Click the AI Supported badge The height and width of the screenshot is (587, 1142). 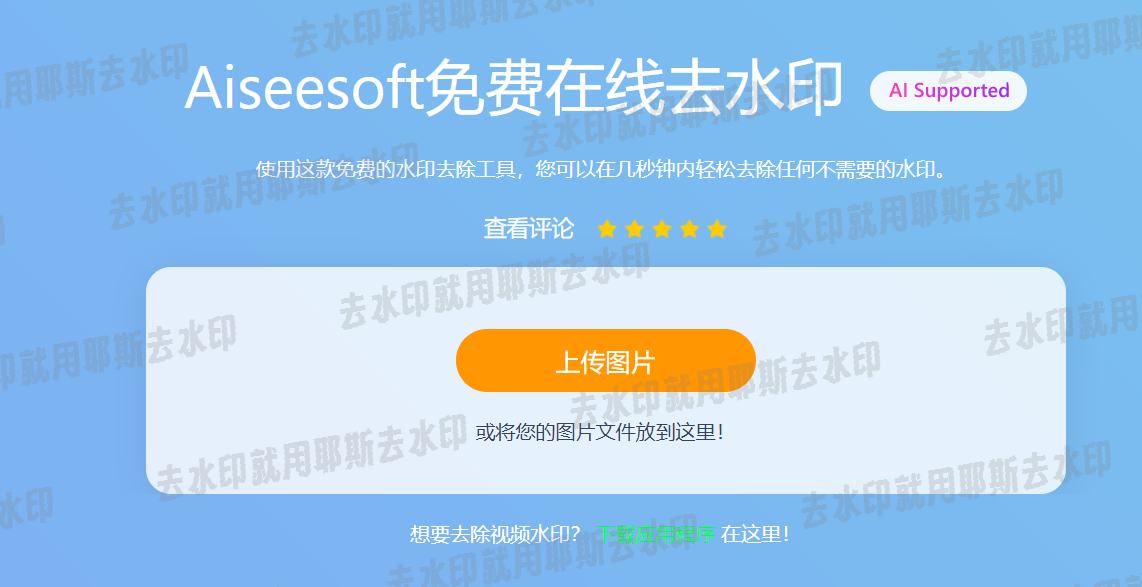[x=948, y=91]
